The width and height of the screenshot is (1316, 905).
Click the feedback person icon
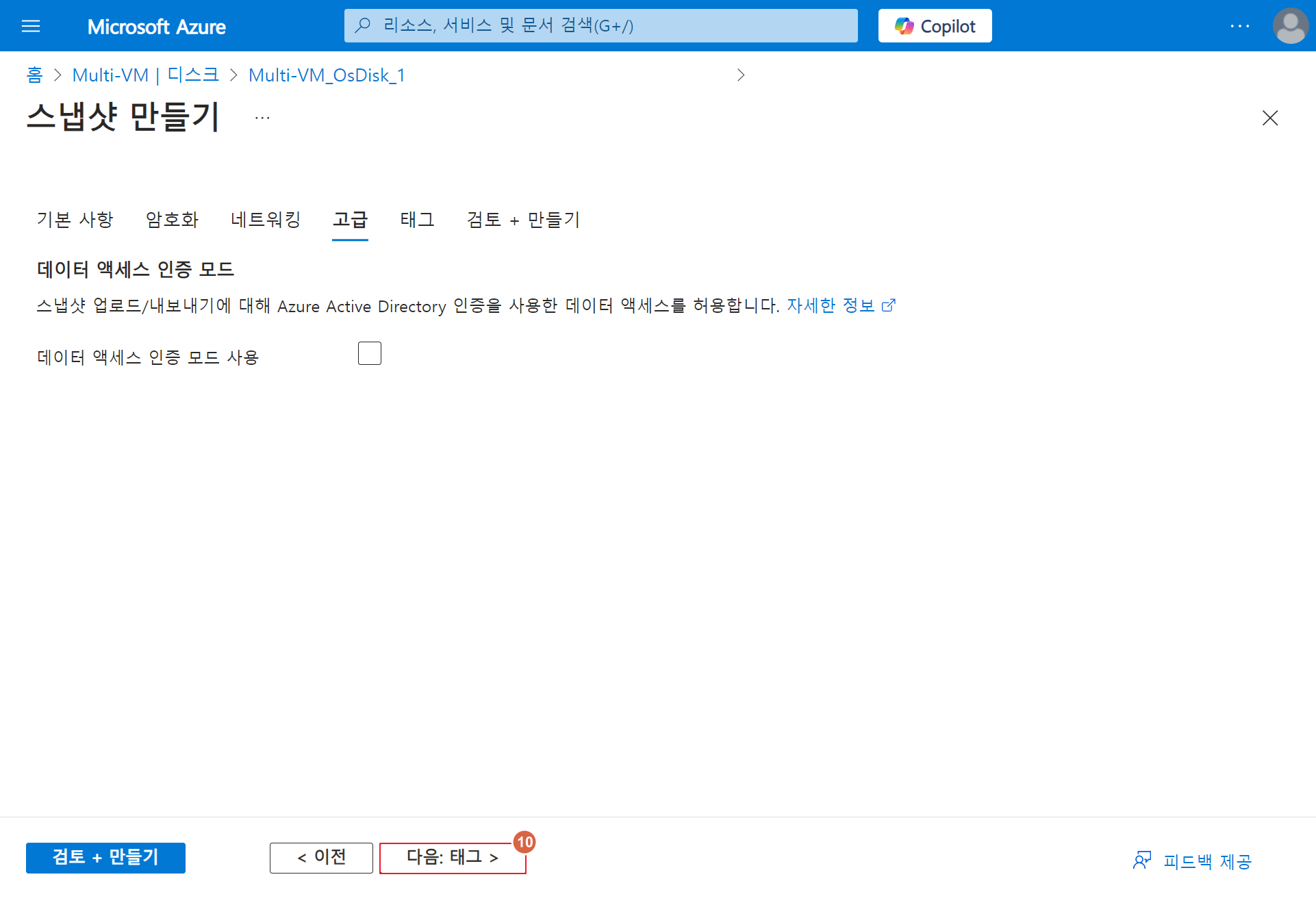(1141, 861)
